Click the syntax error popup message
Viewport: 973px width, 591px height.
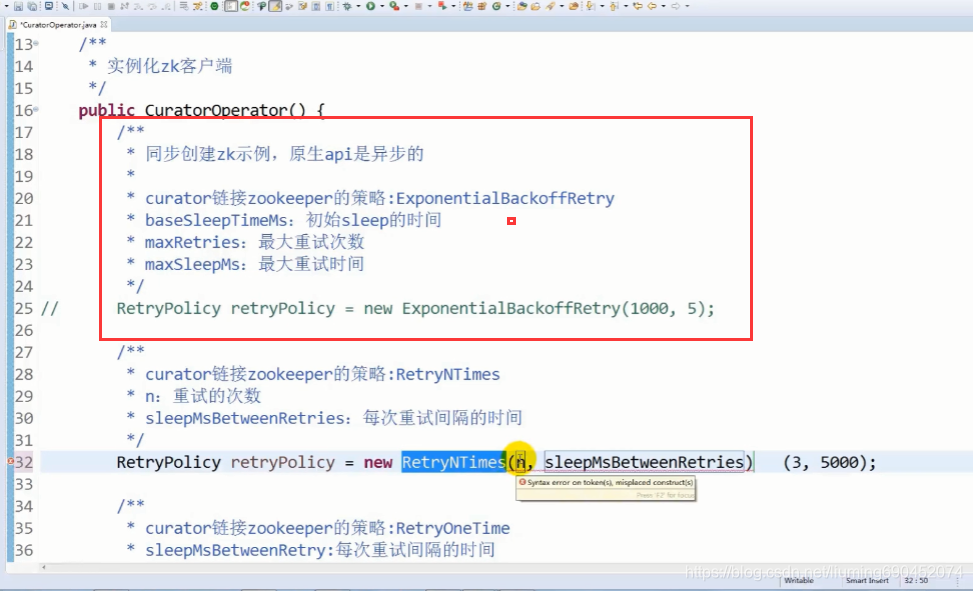605,486
